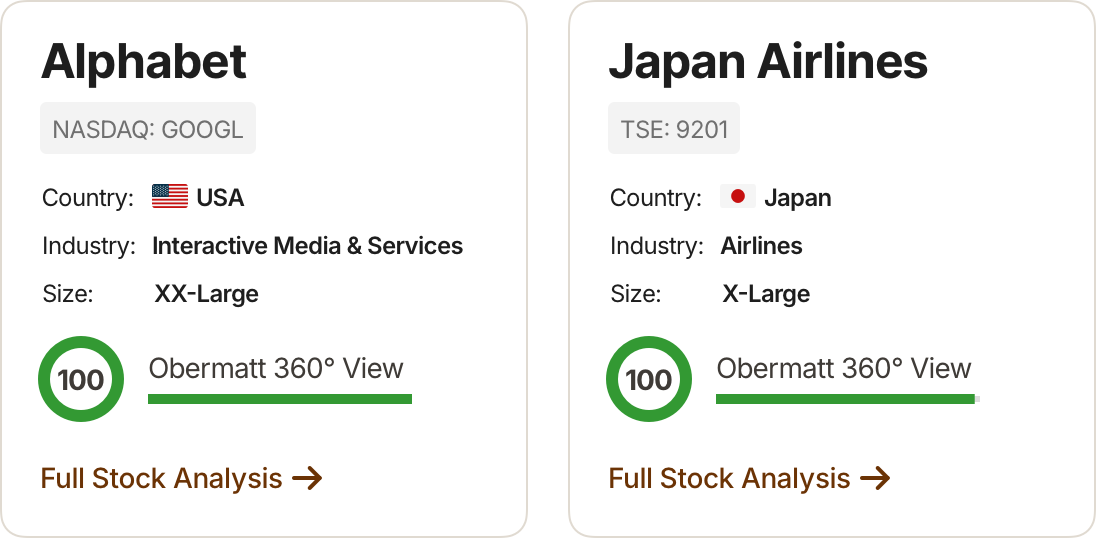Click the Japan Airlines company title
The image size is (1096, 538).
coord(768,62)
